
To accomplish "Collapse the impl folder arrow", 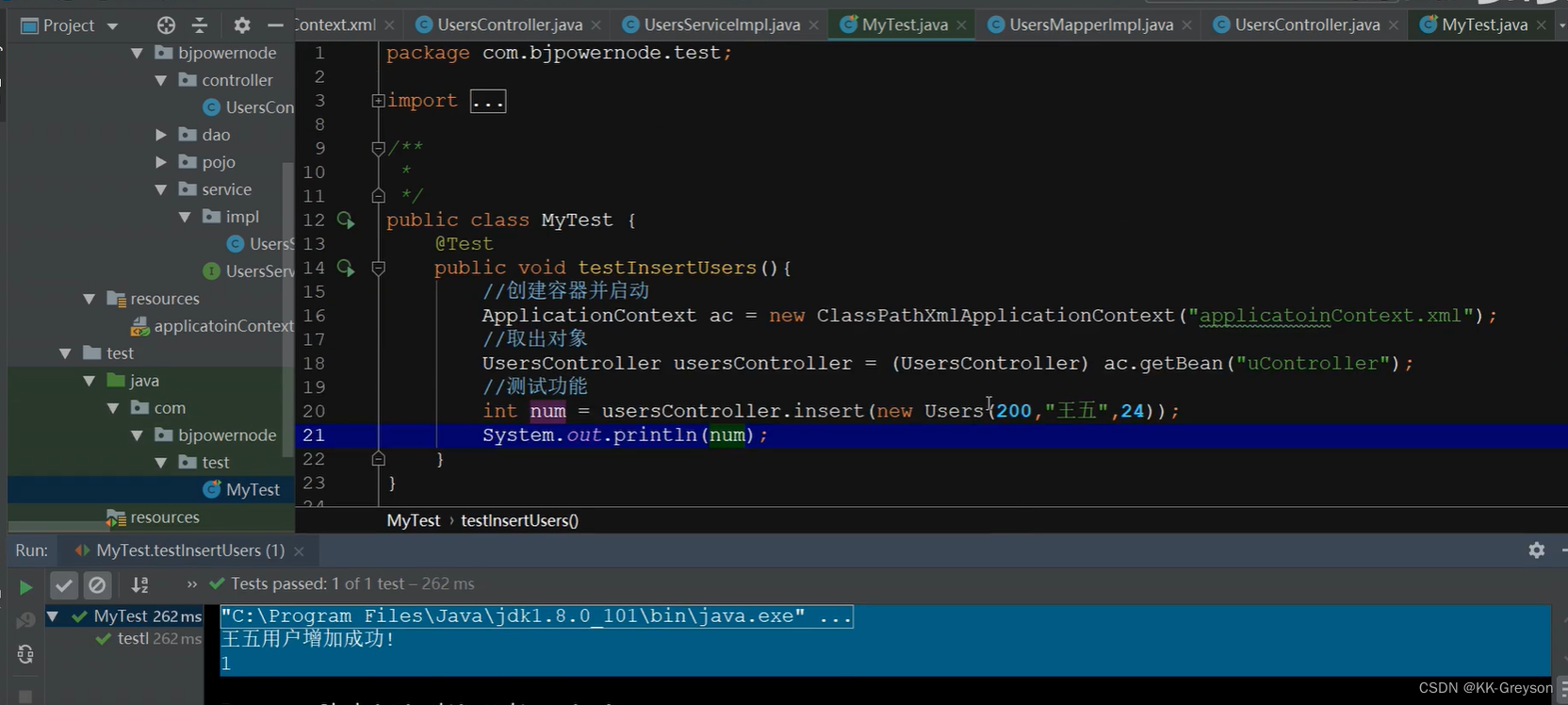I will [x=185, y=218].
